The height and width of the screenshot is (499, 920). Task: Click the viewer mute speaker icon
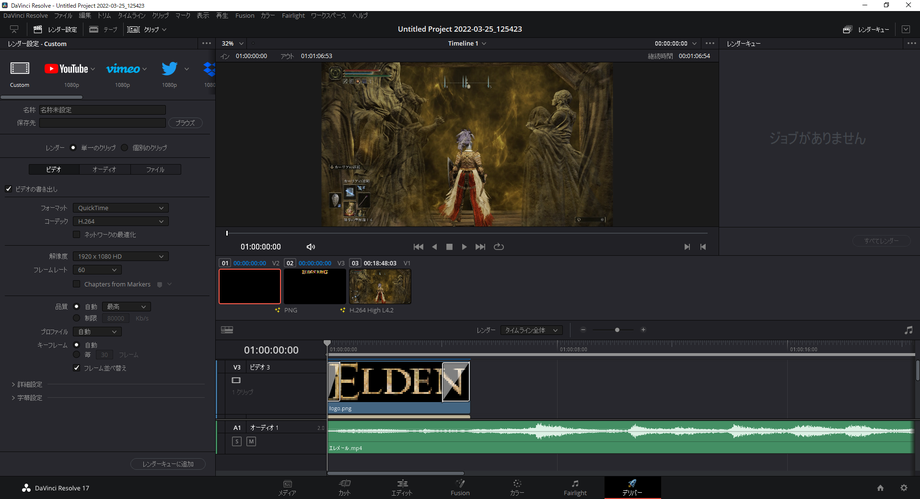pos(310,247)
